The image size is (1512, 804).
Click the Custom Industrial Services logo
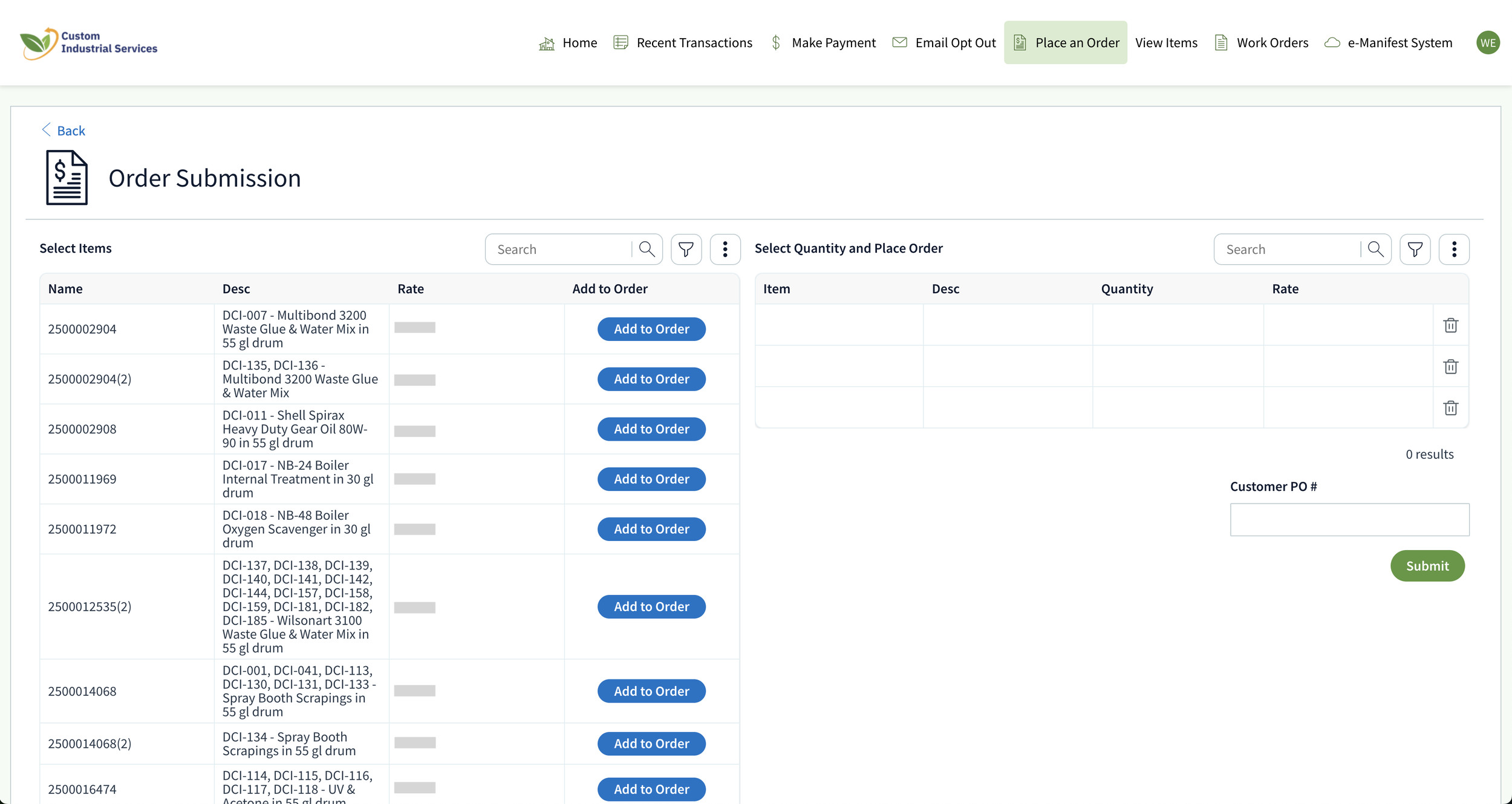point(89,43)
